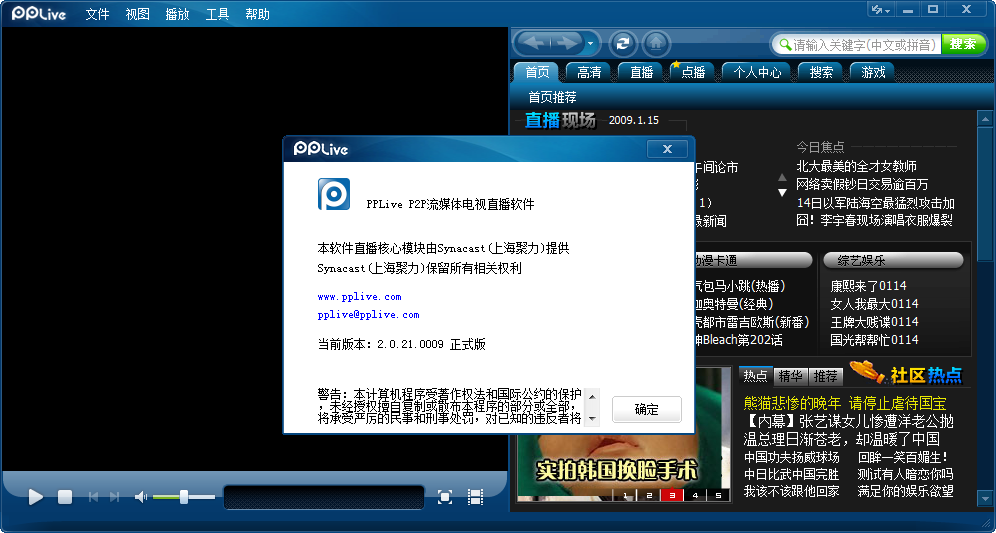
Task: Open 中国功夫扬威球场 link
Action: [x=791, y=457]
